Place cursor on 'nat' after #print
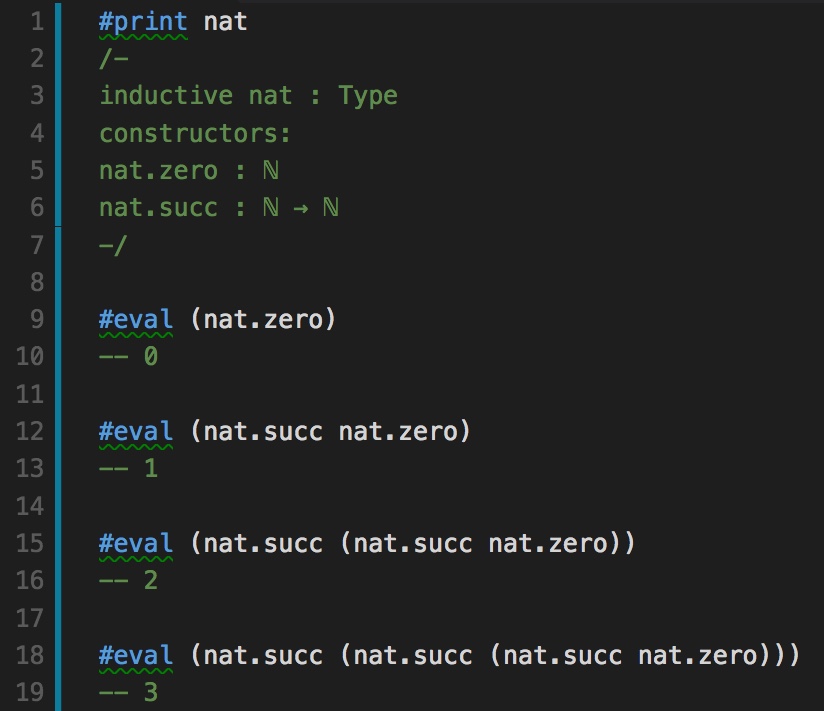 tap(225, 22)
